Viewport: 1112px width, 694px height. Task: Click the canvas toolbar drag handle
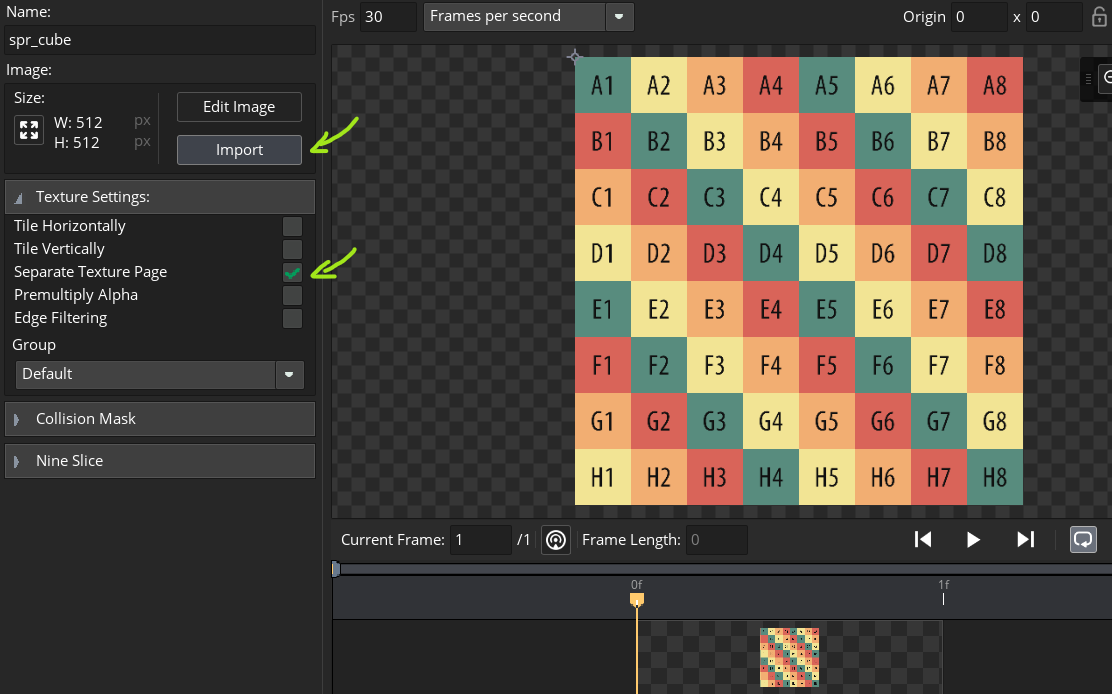[x=1088, y=79]
